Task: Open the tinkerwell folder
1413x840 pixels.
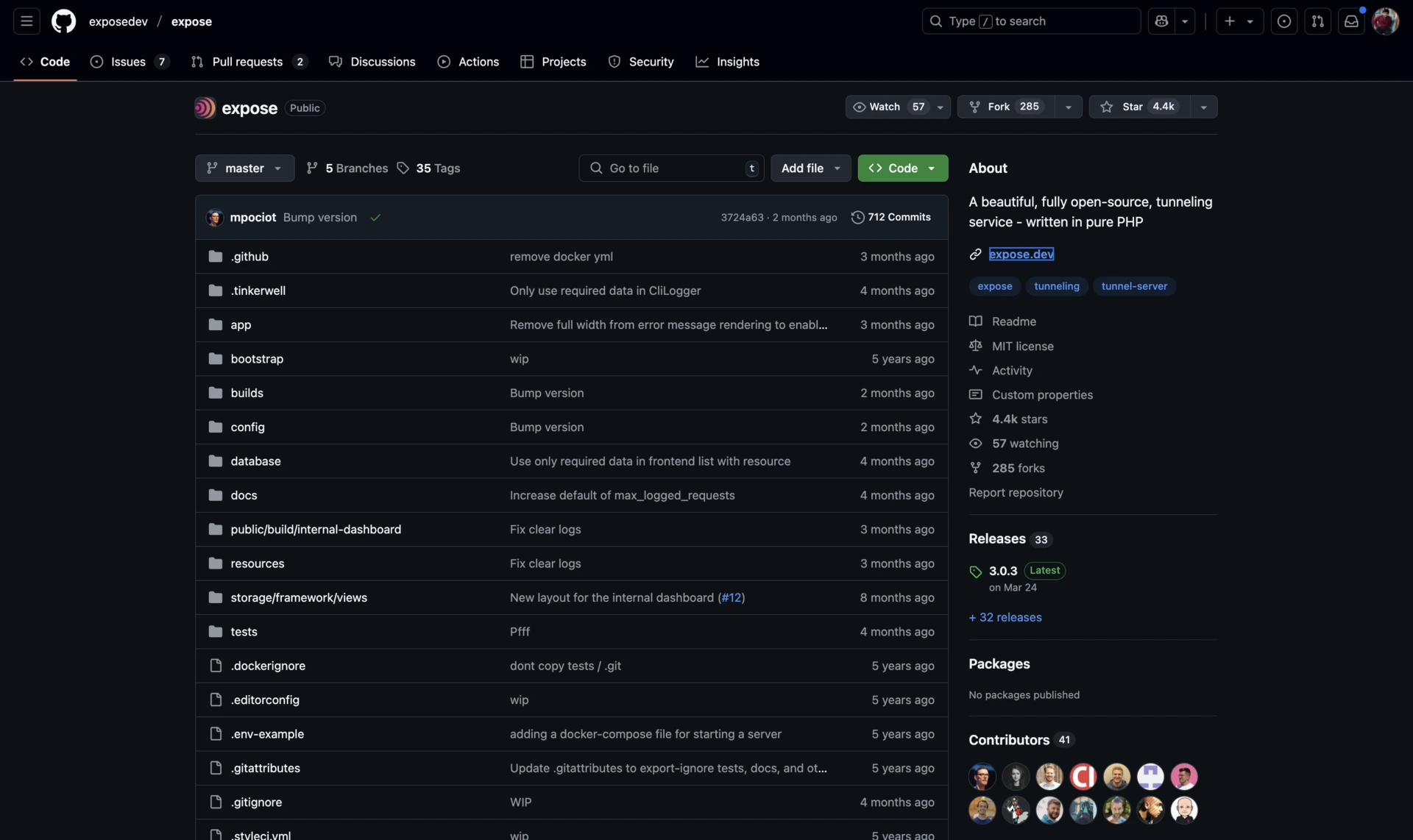Action: tap(258, 291)
